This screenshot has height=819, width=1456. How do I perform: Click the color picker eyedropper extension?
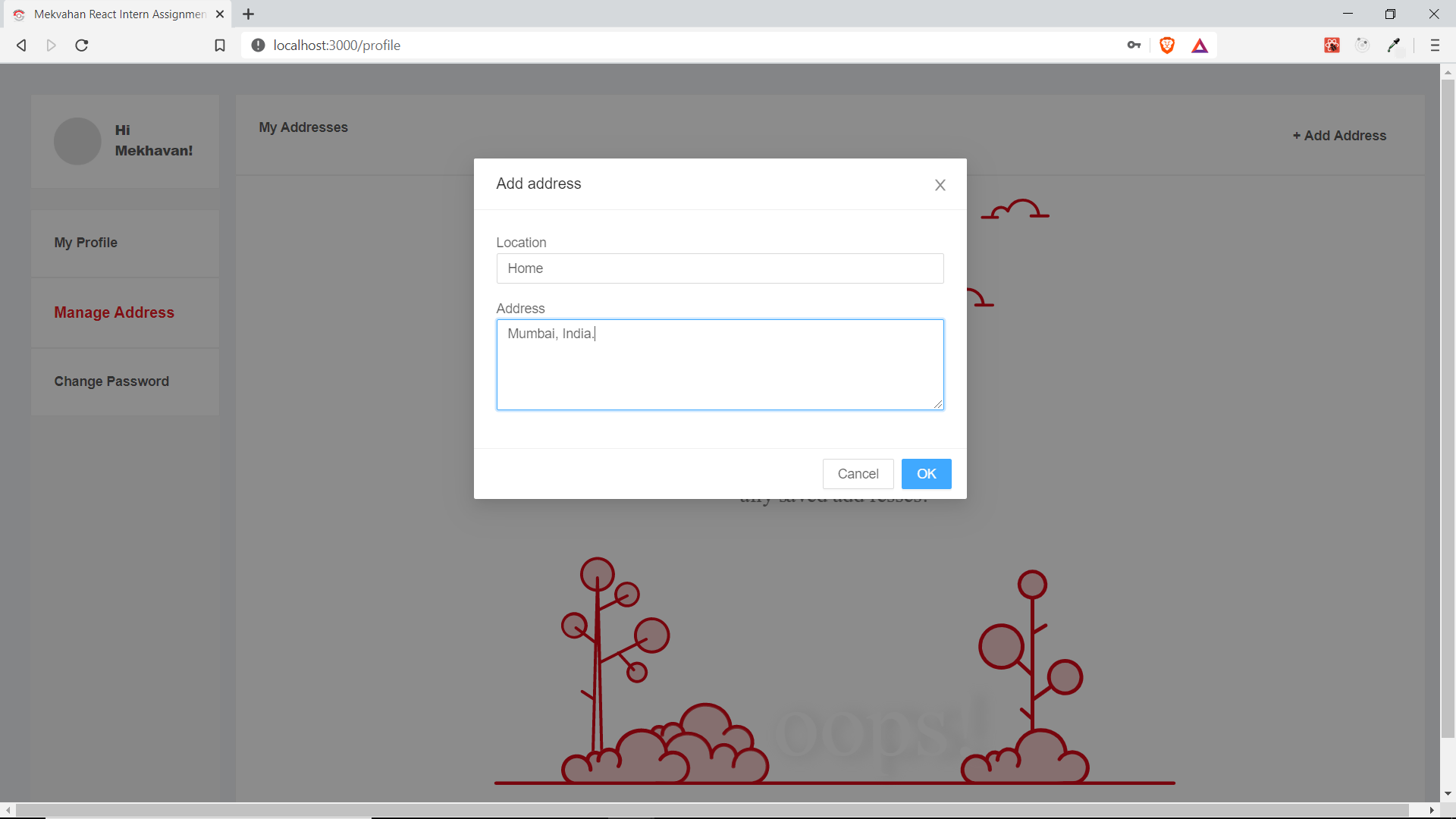click(x=1393, y=45)
